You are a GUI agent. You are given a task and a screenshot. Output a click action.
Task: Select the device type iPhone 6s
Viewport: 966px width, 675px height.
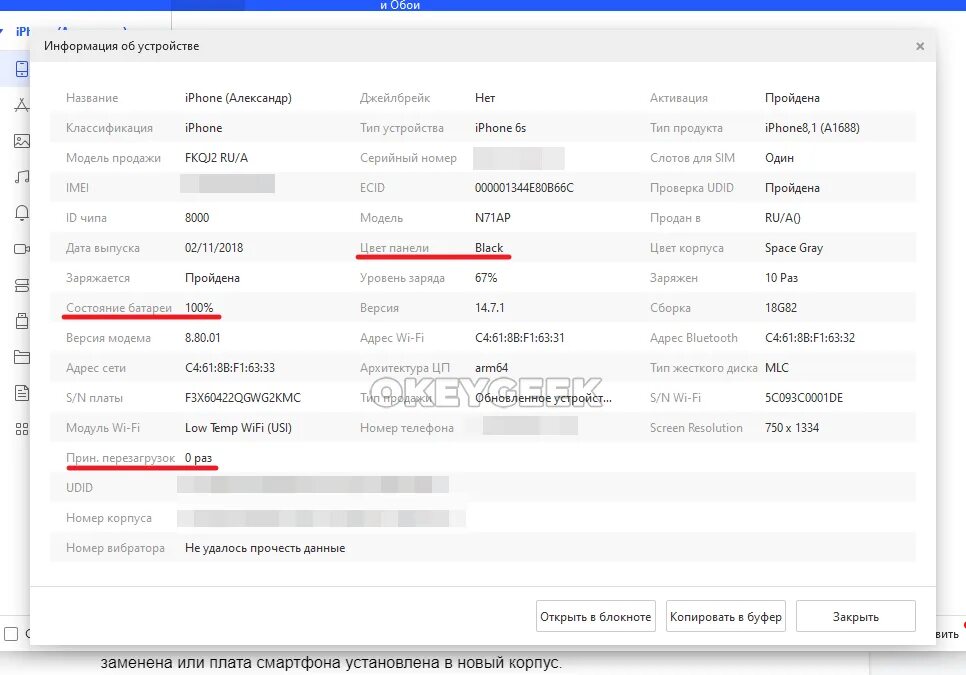pos(500,128)
